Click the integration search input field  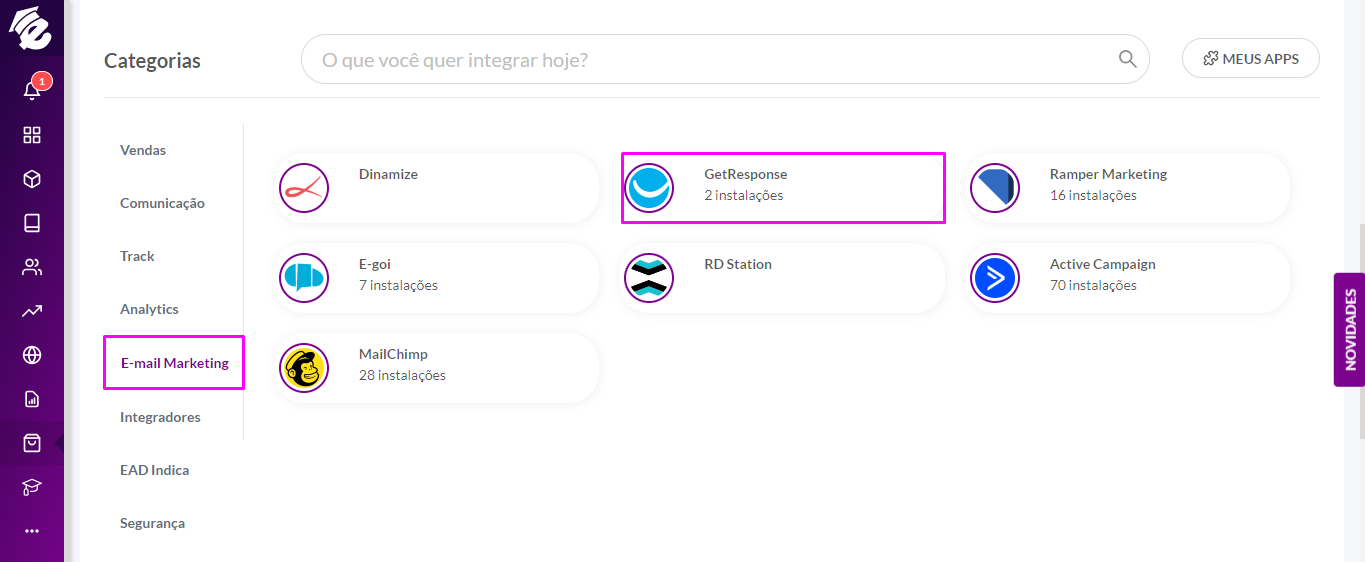click(725, 59)
